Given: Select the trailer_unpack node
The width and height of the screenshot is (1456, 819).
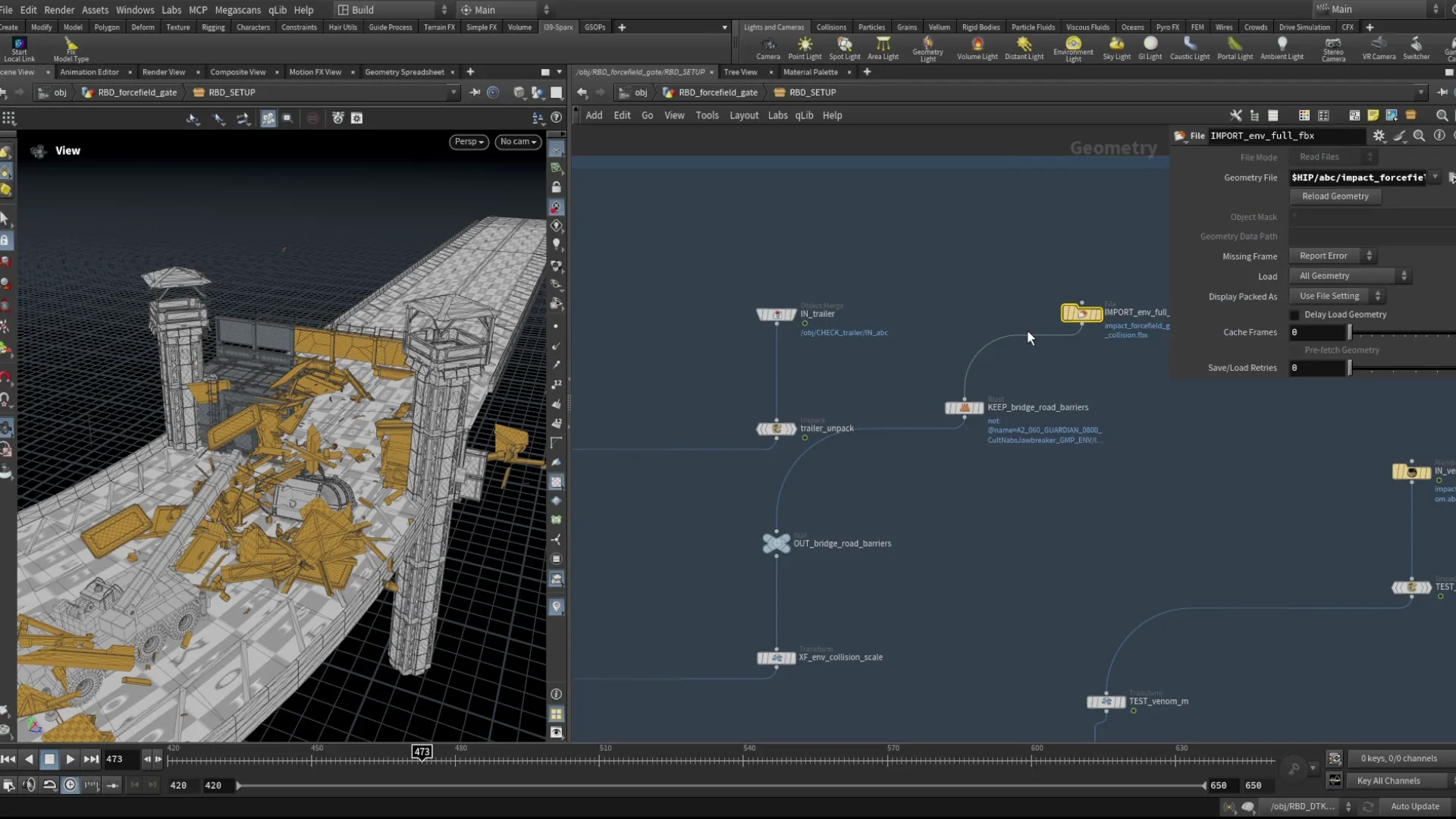Looking at the screenshot, I should point(776,428).
